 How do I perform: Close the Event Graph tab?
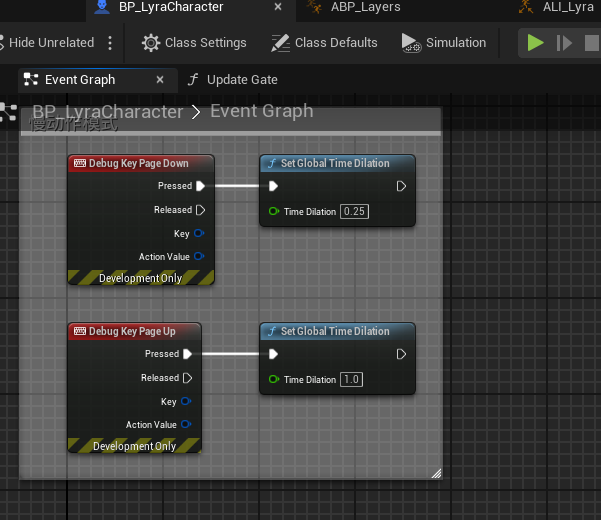[160, 80]
